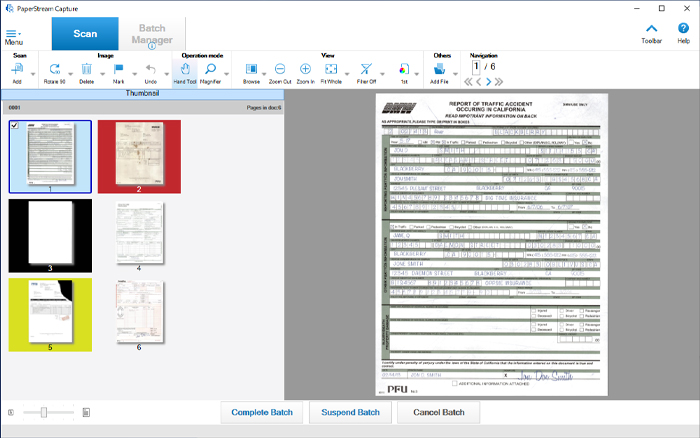This screenshot has width=700, height=438.
Task: Click the Add scan icon
Action: coord(17,69)
